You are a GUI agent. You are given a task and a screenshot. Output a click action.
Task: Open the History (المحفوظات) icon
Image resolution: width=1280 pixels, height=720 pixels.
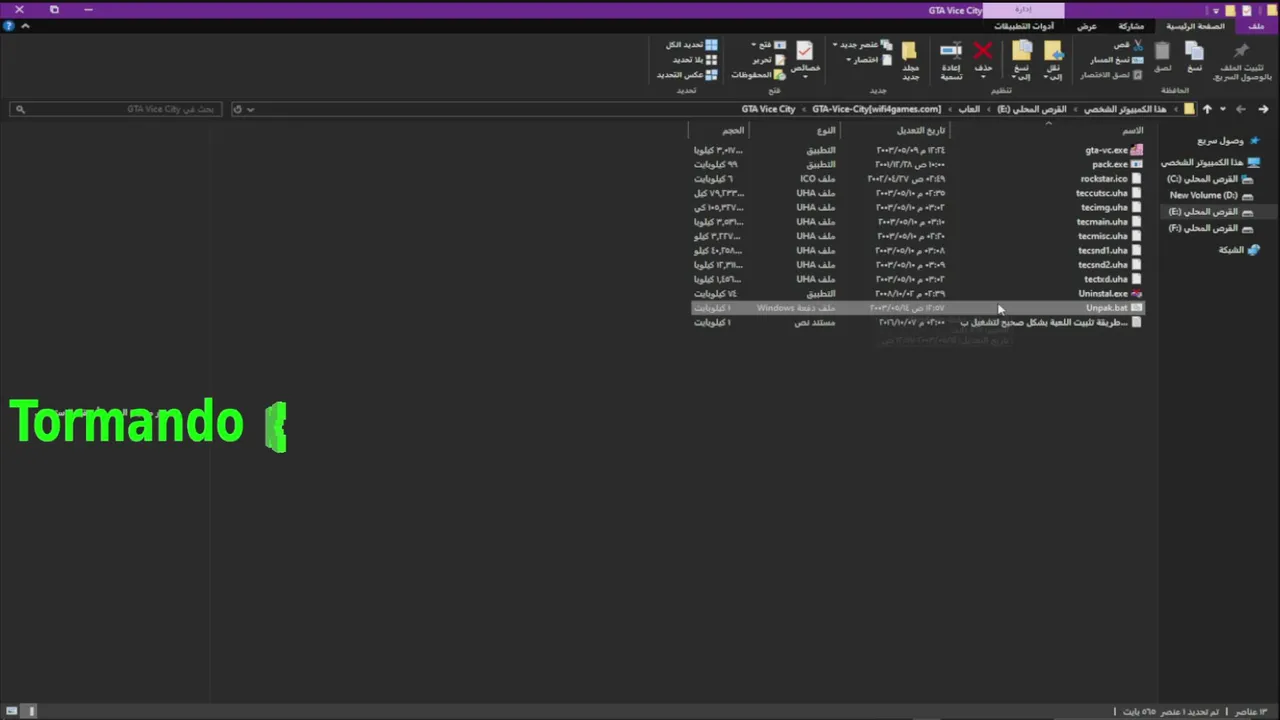779,75
